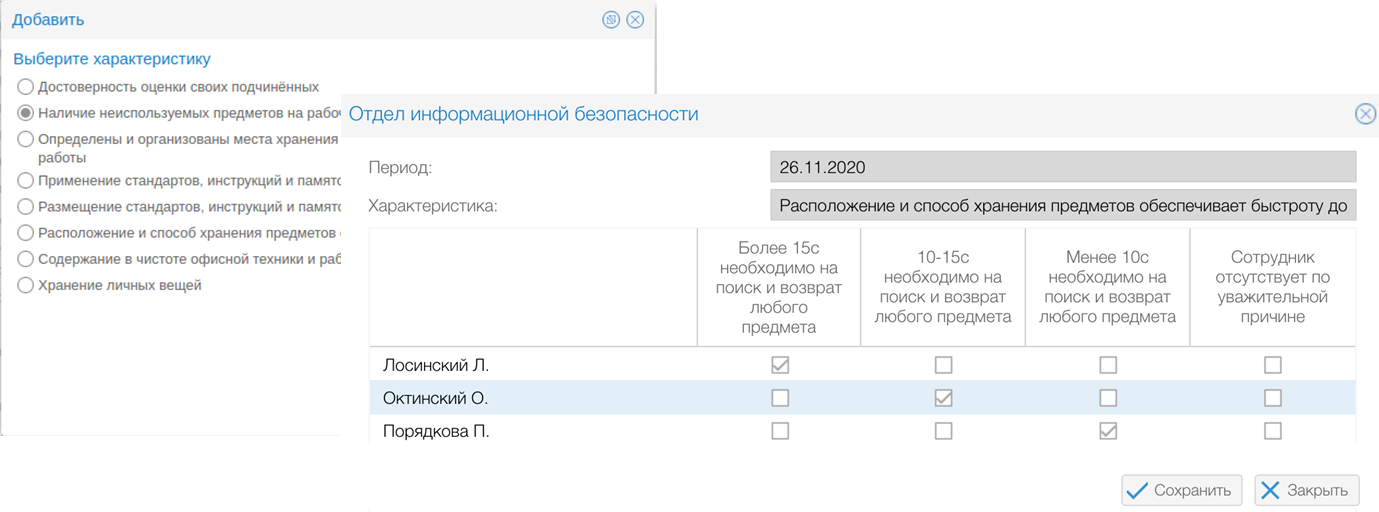Pick the Определены и организованы места хранения option
Image resolution: width=1379 pixels, height=512 pixels.
click(26, 139)
